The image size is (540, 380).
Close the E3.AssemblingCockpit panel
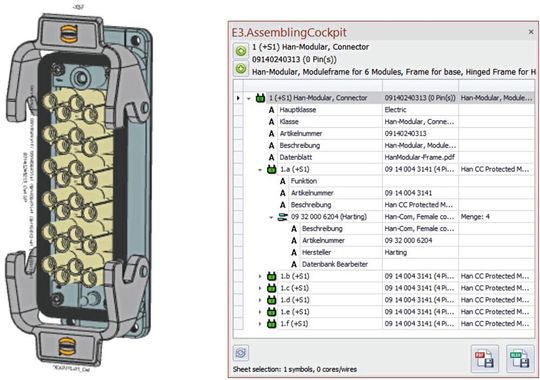[x=531, y=32]
